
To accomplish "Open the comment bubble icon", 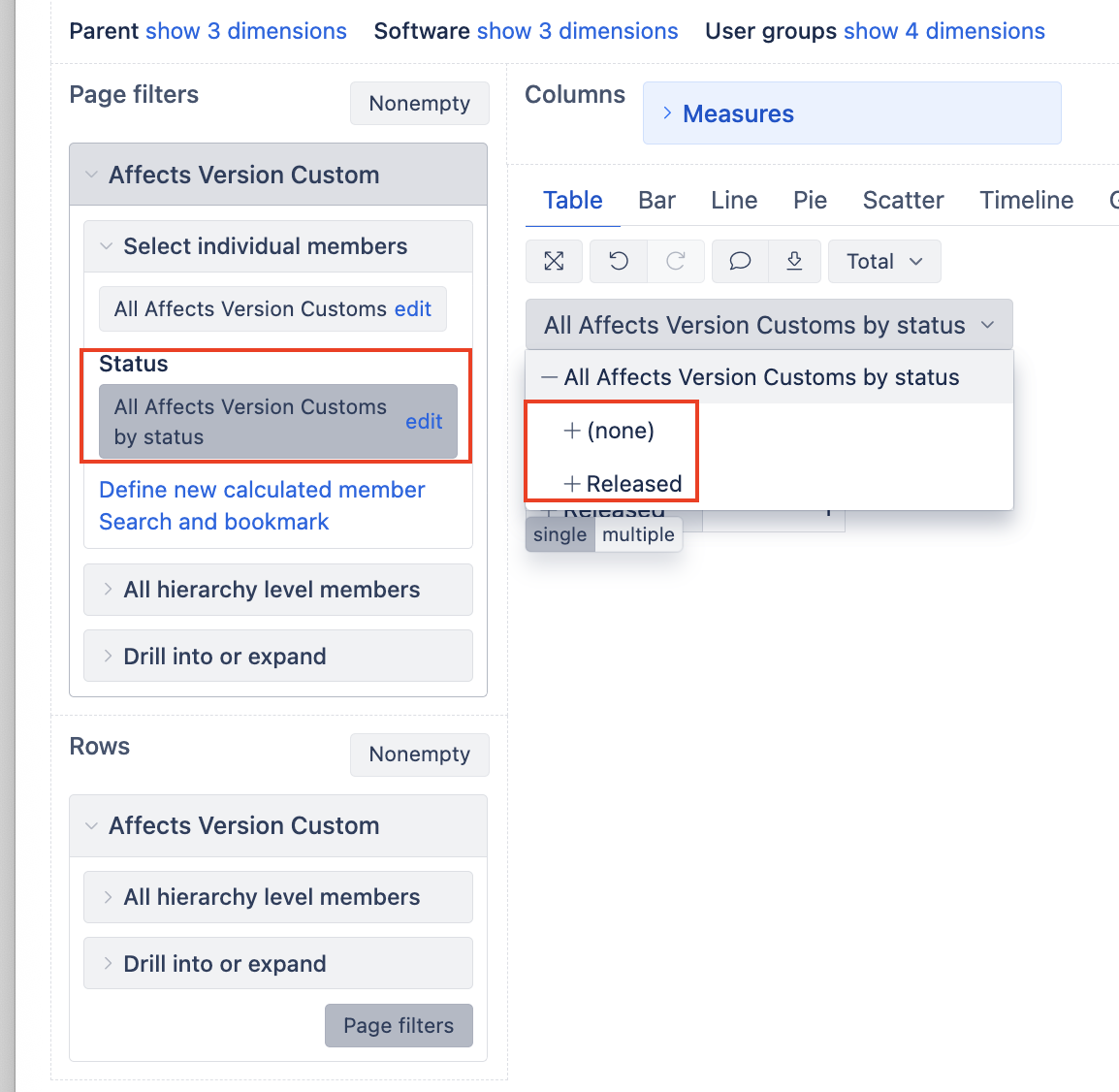I will [740, 261].
